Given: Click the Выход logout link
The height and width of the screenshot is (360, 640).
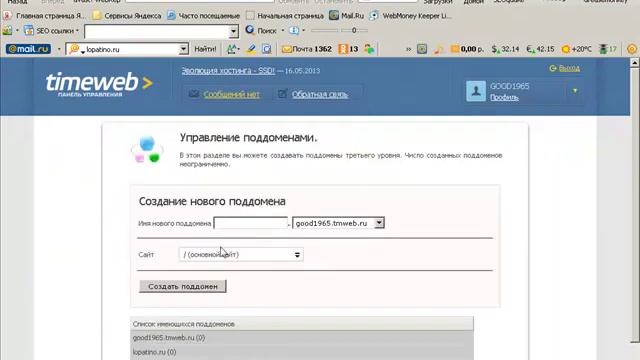Looking at the screenshot, I should 569,68.
